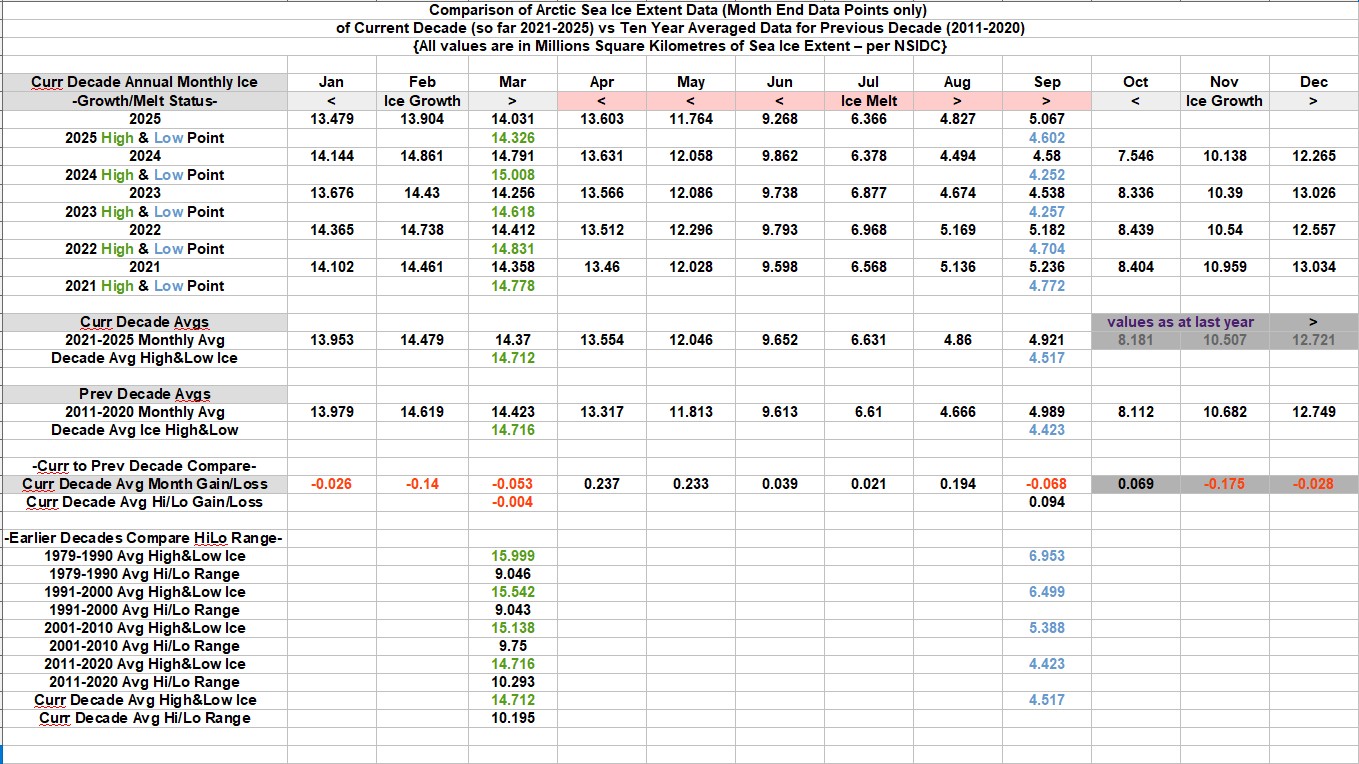This screenshot has height=764, width=1359.
Task: Select the Dec column header cell
Action: pyautogui.click(x=1313, y=82)
